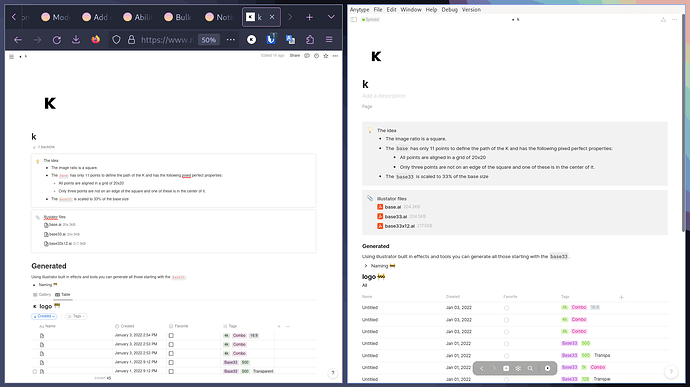Screen dimensions: 690x387
Task: Open the Edit menu in Anytype
Action: (x=391, y=10)
